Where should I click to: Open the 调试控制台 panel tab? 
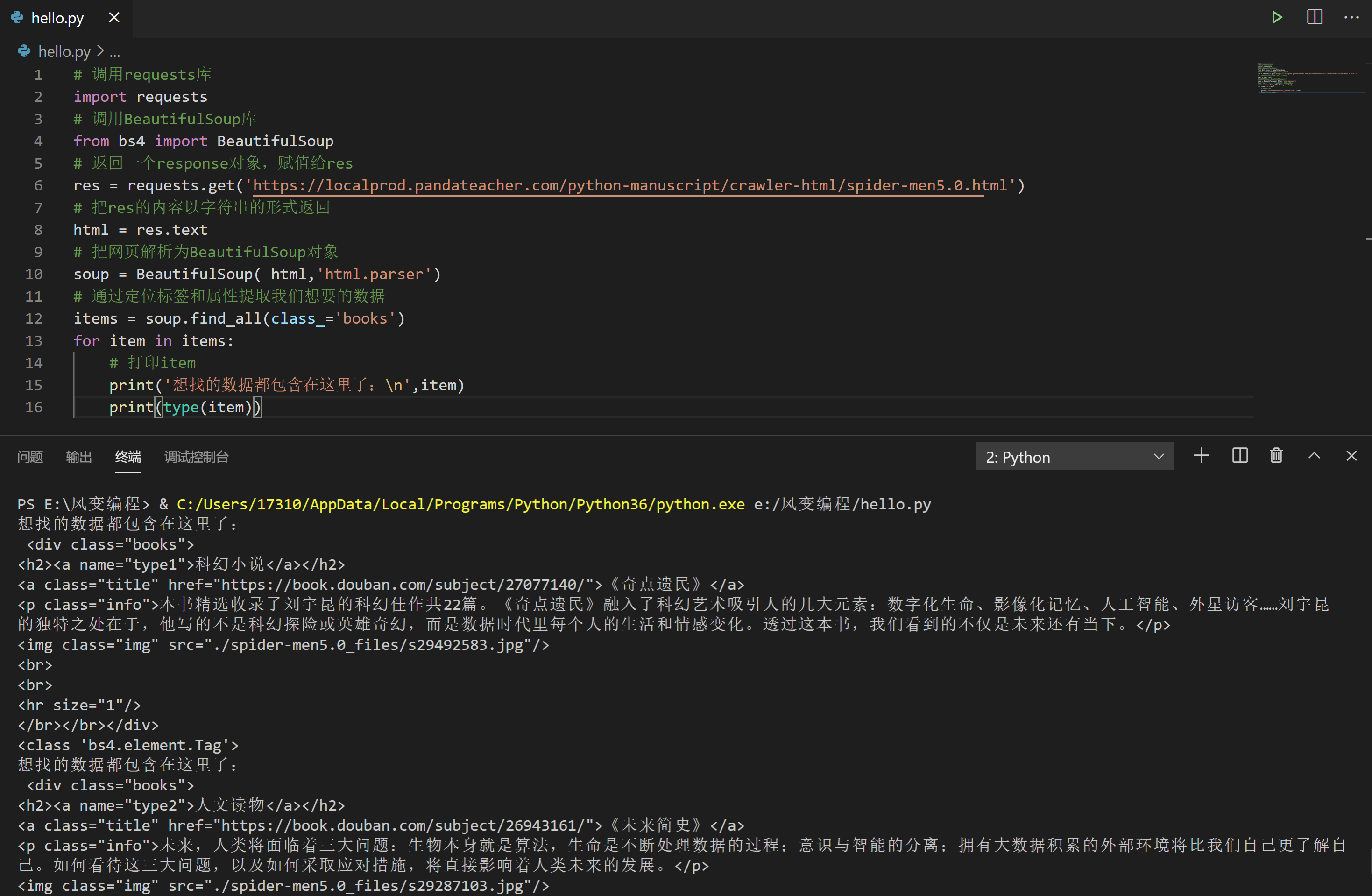(x=197, y=457)
